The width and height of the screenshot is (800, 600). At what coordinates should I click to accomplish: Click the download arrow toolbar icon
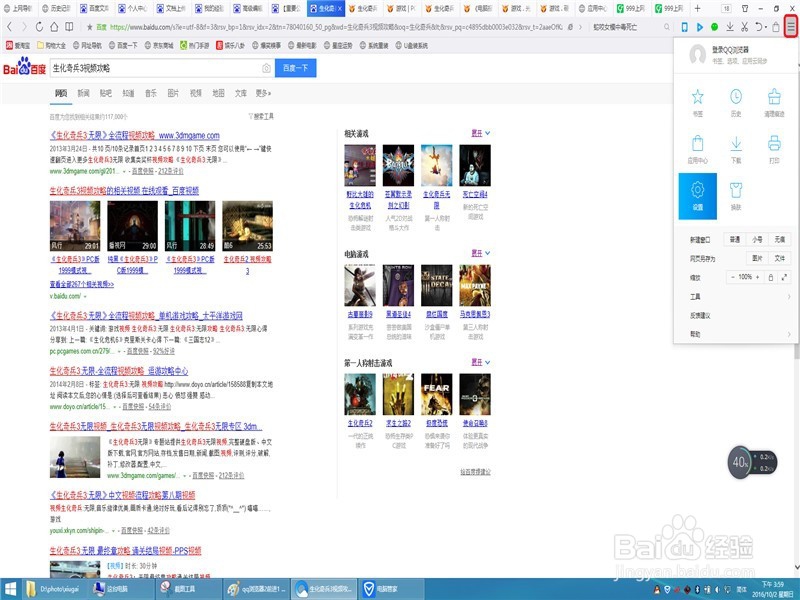point(730,27)
